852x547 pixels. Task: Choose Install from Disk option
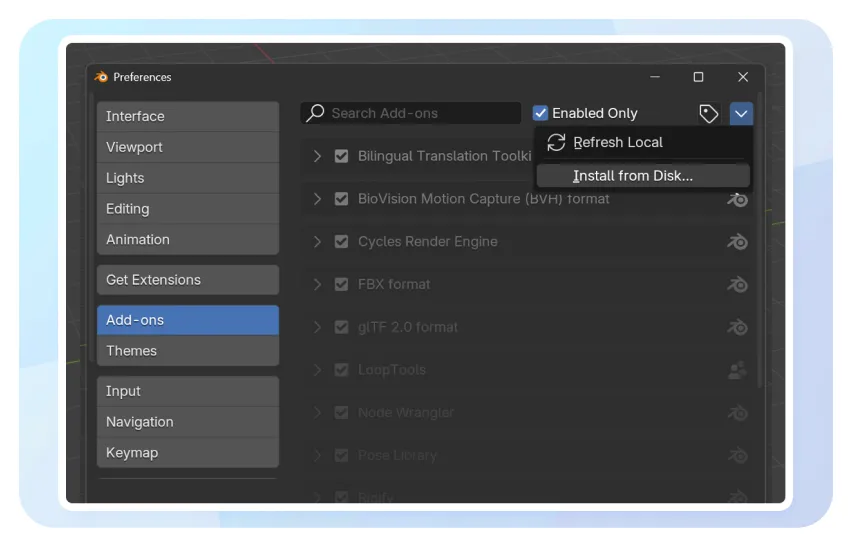pos(632,176)
